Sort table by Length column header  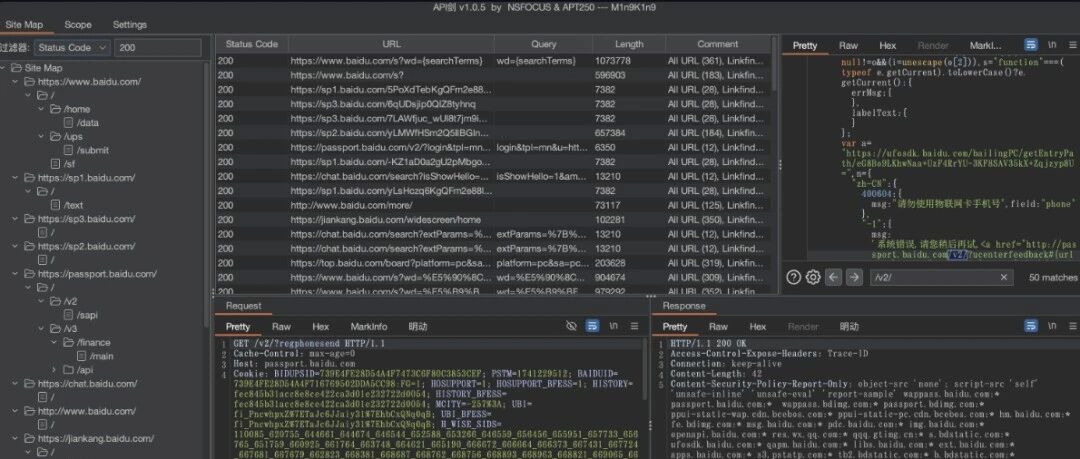click(628, 44)
